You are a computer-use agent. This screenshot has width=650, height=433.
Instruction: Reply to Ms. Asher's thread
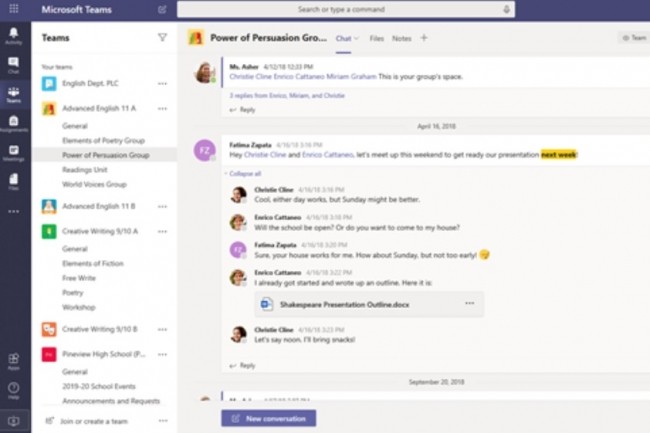point(243,110)
